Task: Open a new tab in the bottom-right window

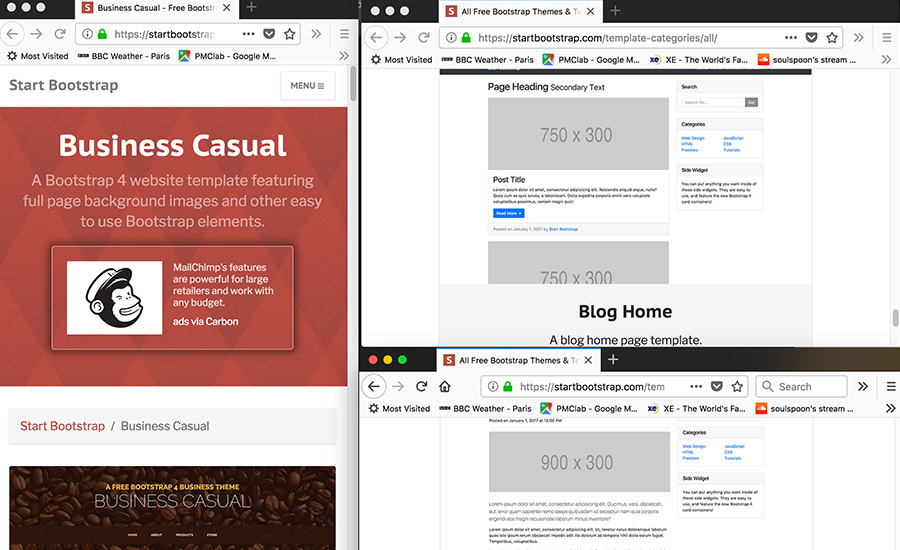Action: coord(613,359)
